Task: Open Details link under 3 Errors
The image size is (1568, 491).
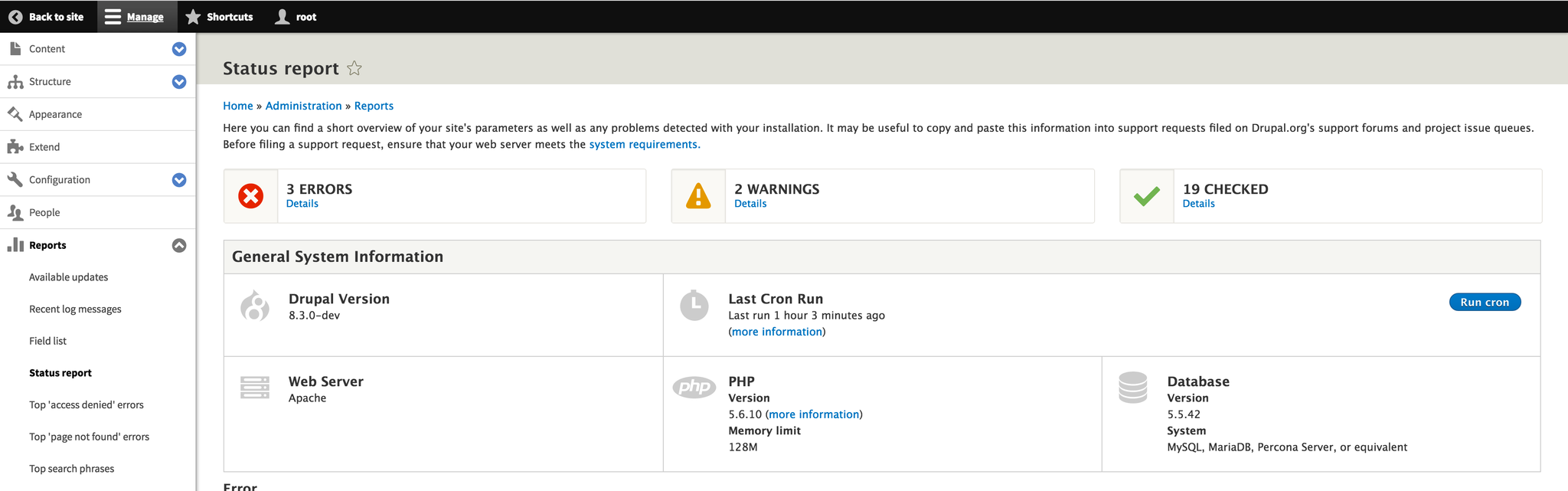Action: point(302,204)
